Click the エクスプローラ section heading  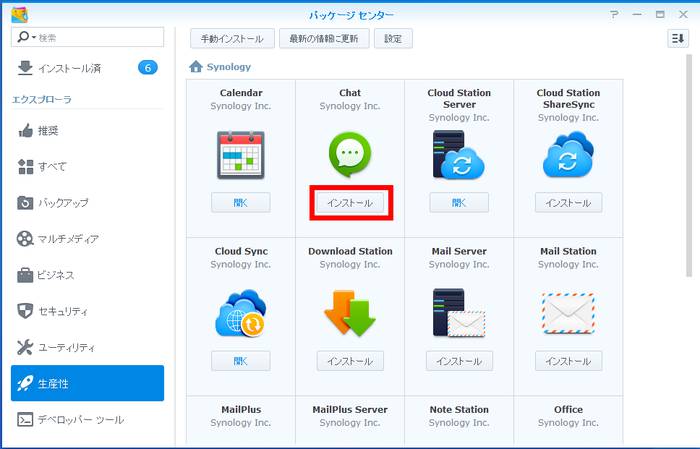pyautogui.click(x=42, y=100)
